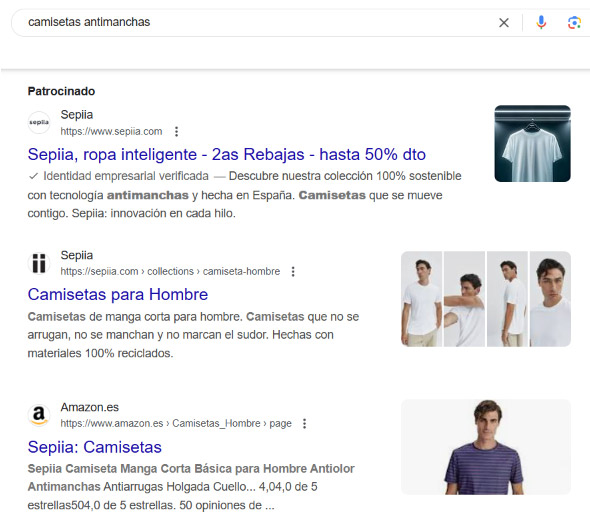The height and width of the screenshot is (528, 590).
Task: Open Google Lens image search icon
Action: click(x=574, y=23)
